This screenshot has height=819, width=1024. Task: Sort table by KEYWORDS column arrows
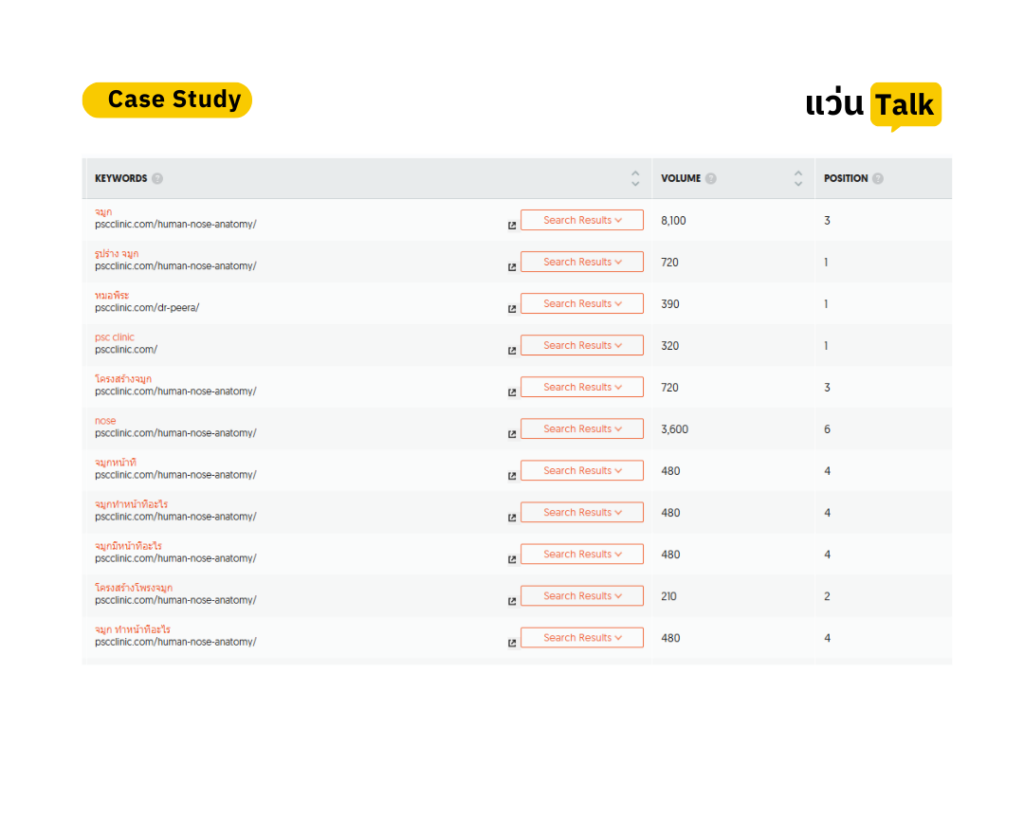pyautogui.click(x=635, y=178)
